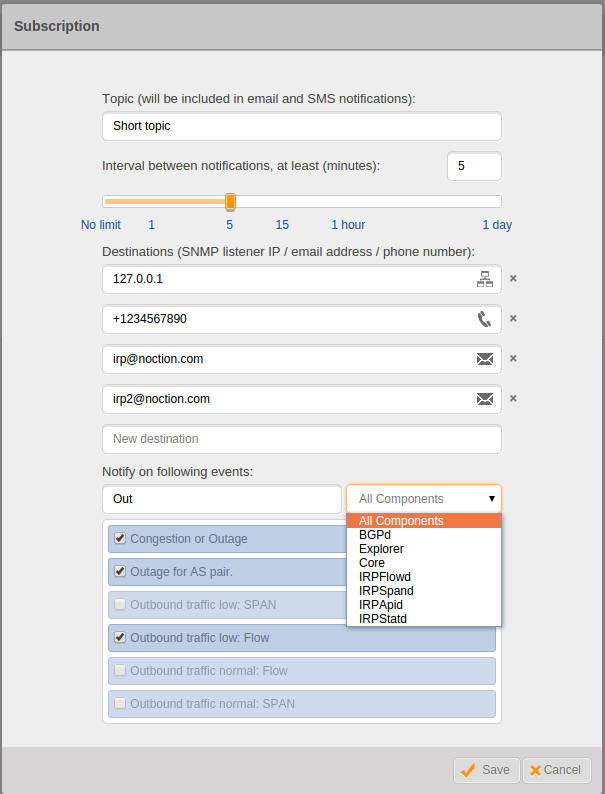Click the envelope icon in irp@noction.com field

tap(485, 359)
